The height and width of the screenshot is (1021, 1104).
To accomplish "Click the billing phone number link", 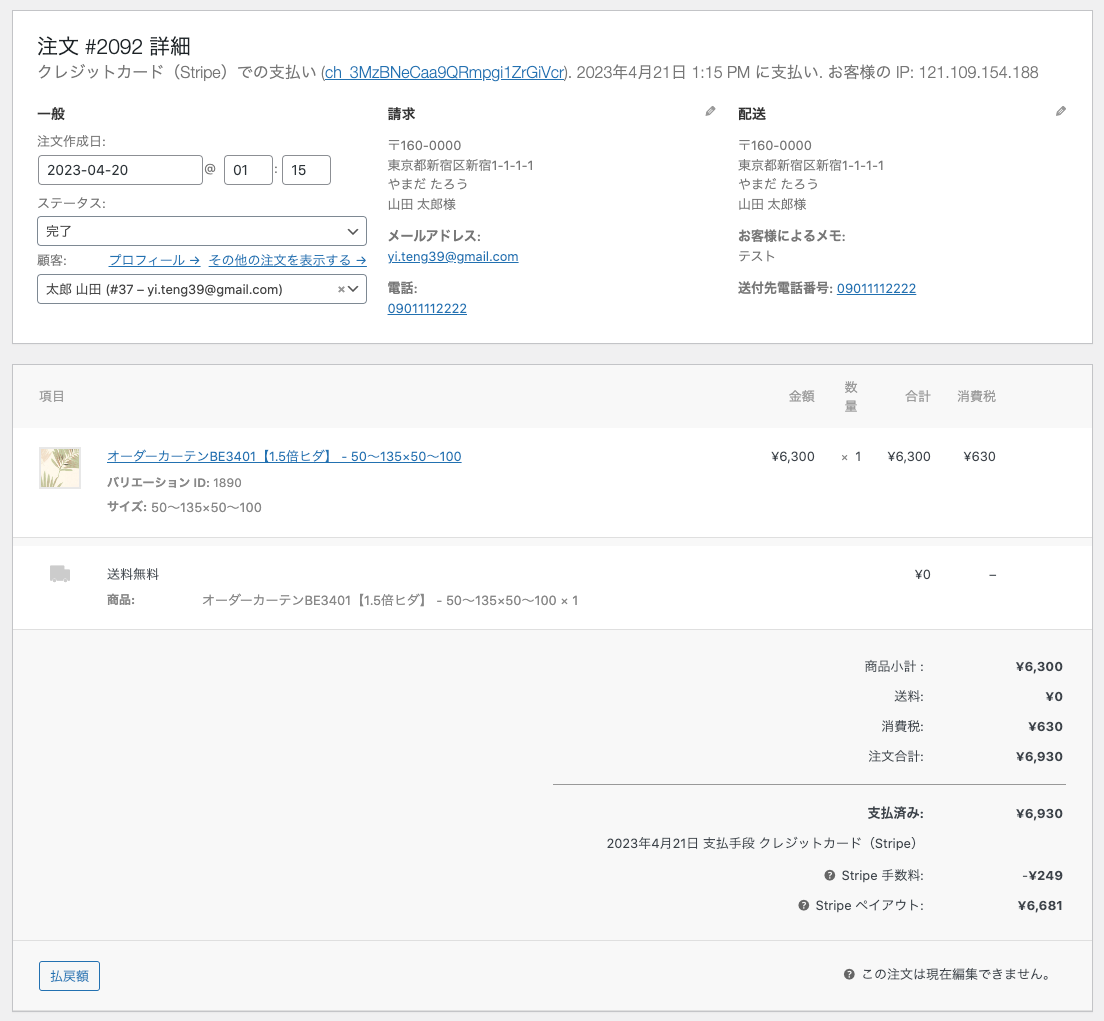I will pos(427,309).
